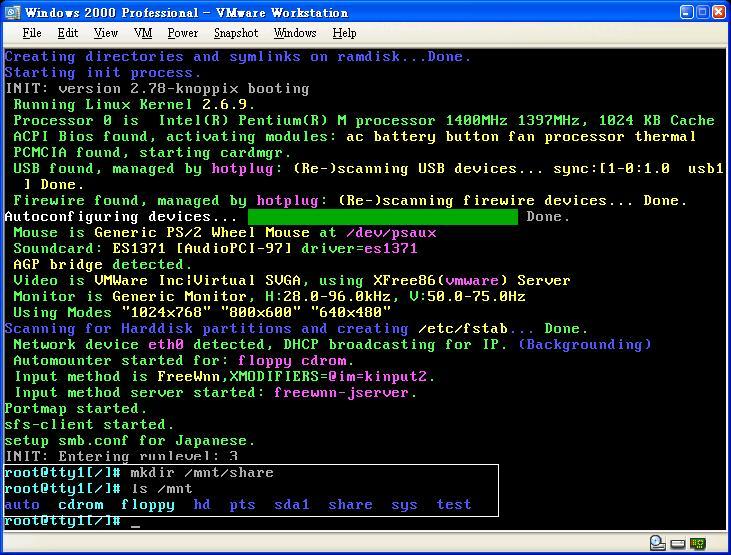Click the 'driver=es1371' text

point(359,249)
